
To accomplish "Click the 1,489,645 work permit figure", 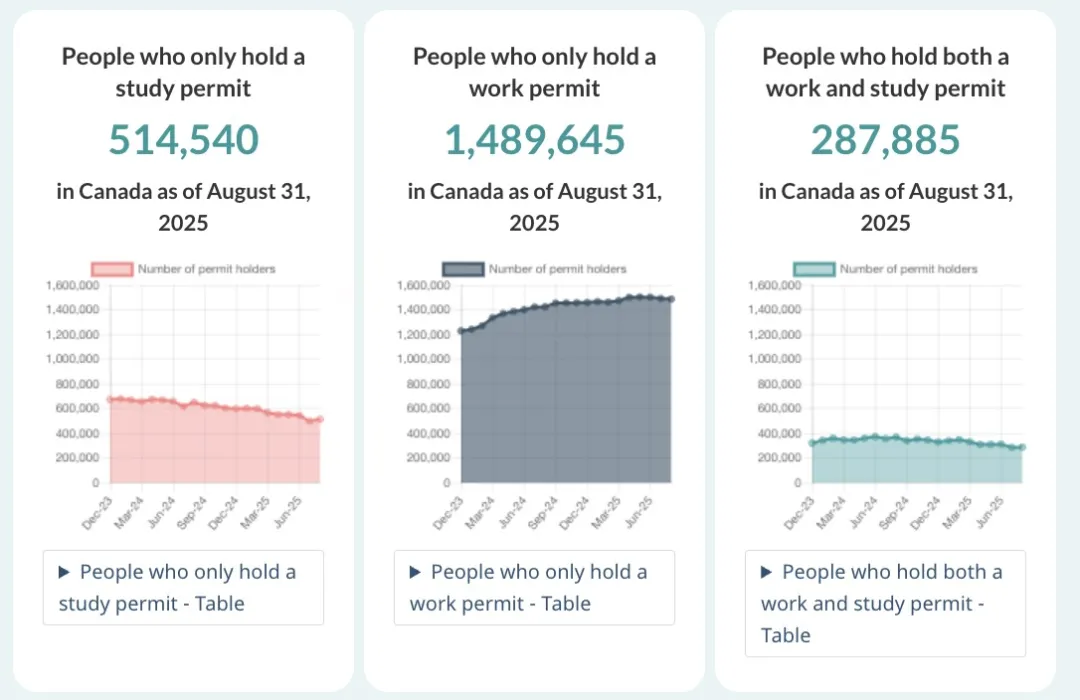I will 535,141.
